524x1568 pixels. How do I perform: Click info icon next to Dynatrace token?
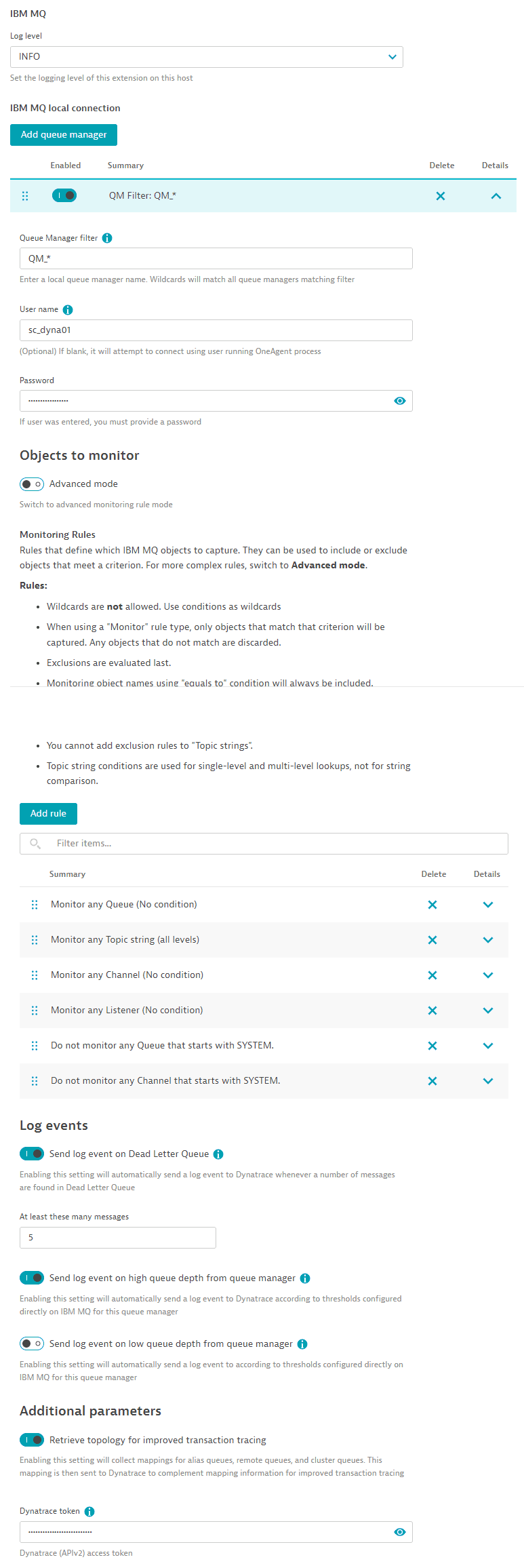click(x=89, y=1512)
